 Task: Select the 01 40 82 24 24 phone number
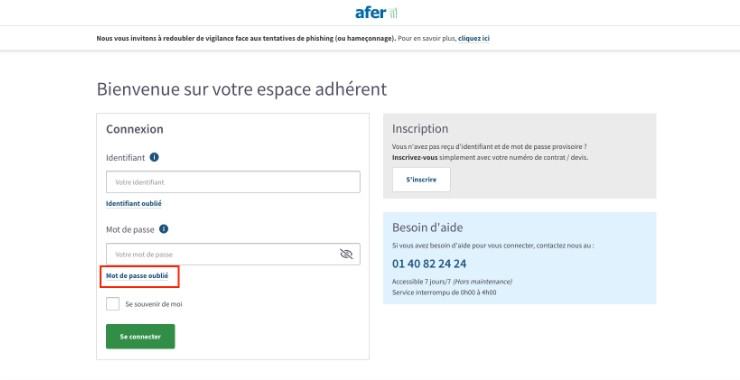click(429, 263)
